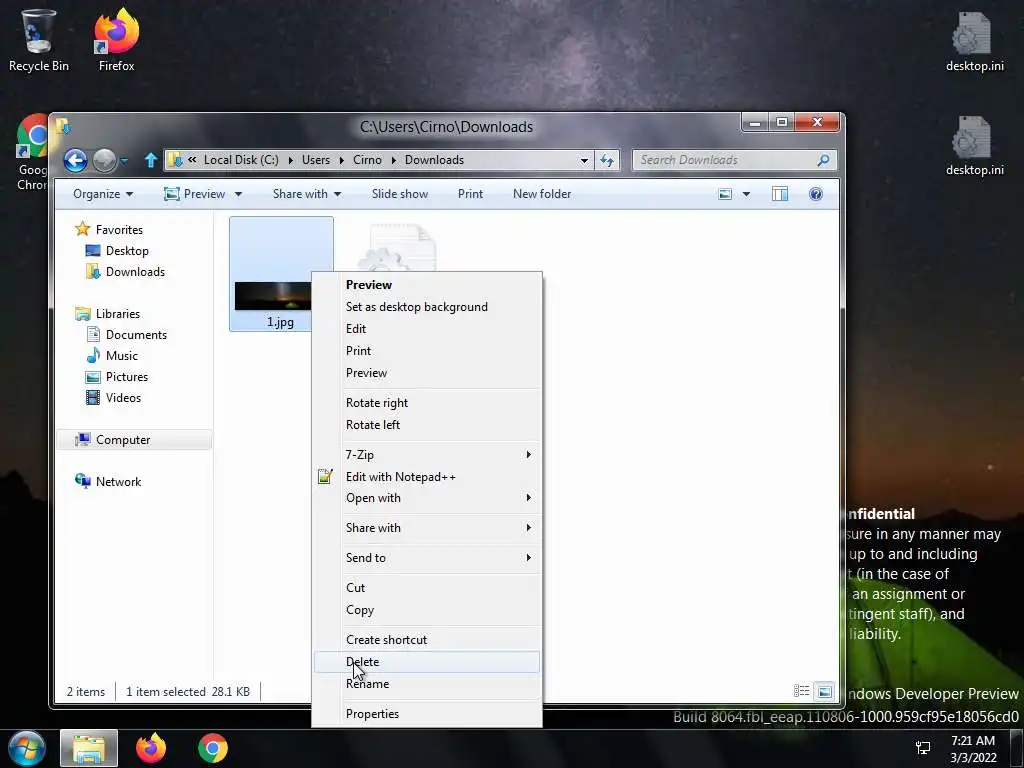Choose Cut from the context menu

(427, 588)
